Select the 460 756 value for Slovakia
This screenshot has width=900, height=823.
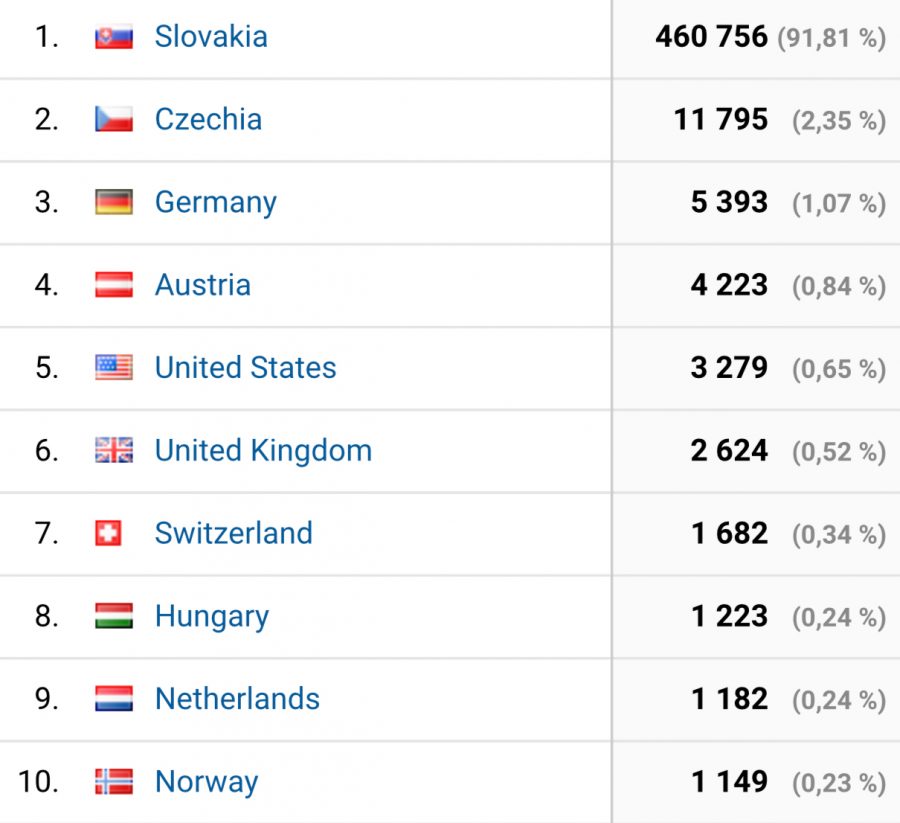(x=711, y=37)
